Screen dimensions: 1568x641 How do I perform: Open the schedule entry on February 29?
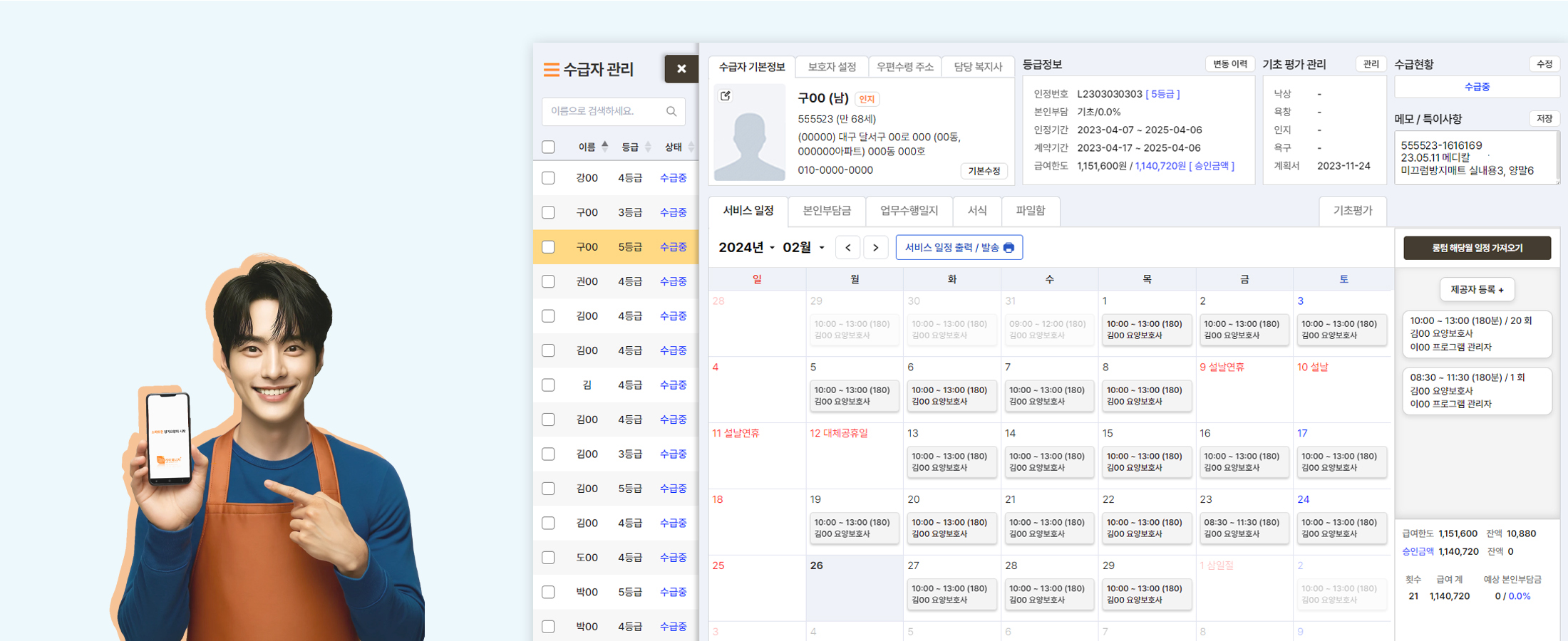1147,595
